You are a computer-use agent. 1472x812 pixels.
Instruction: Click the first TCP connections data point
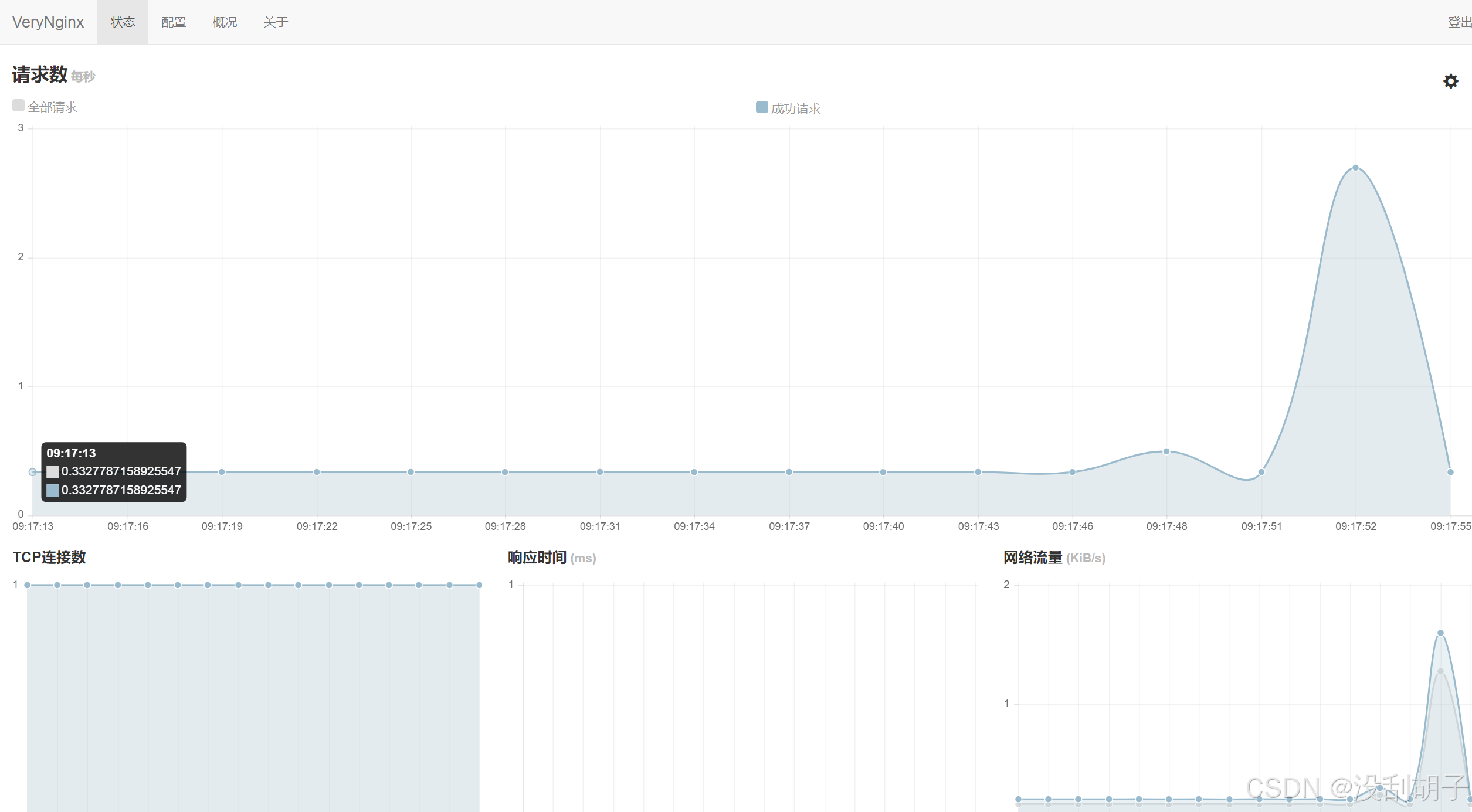[x=27, y=585]
